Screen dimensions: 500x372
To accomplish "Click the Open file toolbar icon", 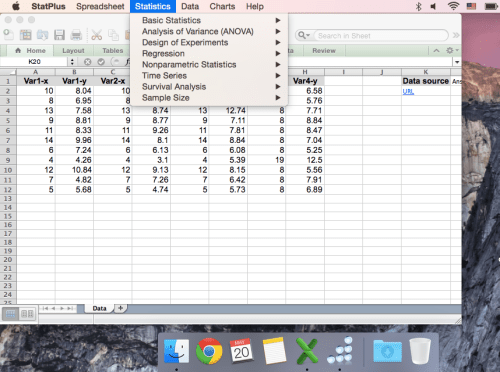I will 42,35.
